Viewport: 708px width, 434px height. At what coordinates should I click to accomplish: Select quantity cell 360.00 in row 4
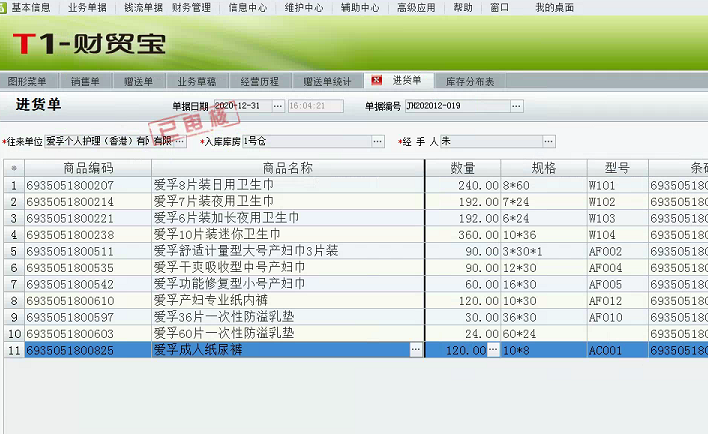tap(463, 234)
